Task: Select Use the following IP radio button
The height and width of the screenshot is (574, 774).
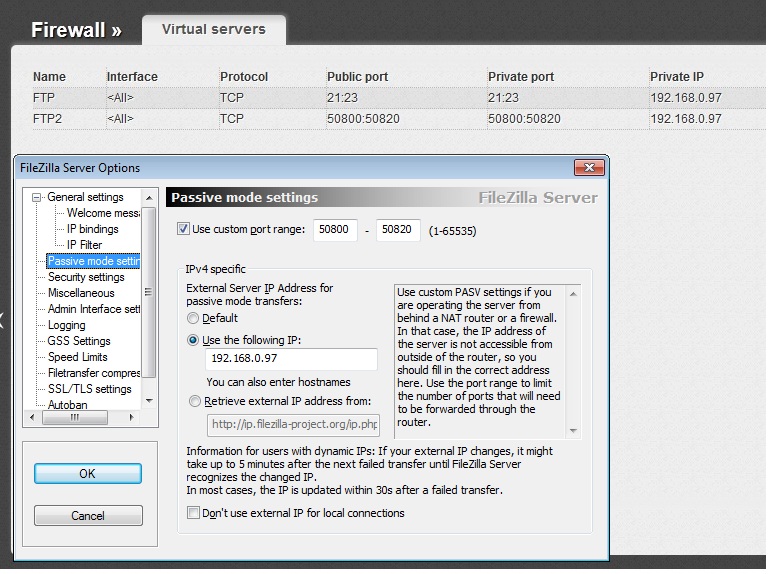Action: pos(193,340)
